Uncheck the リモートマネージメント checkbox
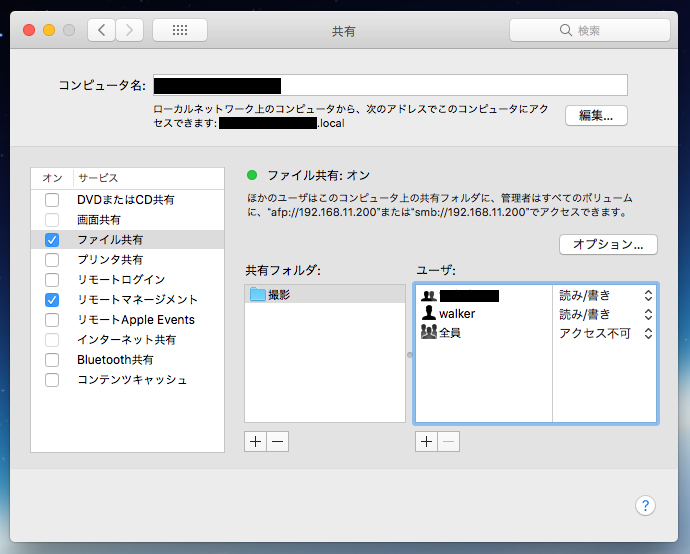This screenshot has height=554, width=690. (52, 300)
